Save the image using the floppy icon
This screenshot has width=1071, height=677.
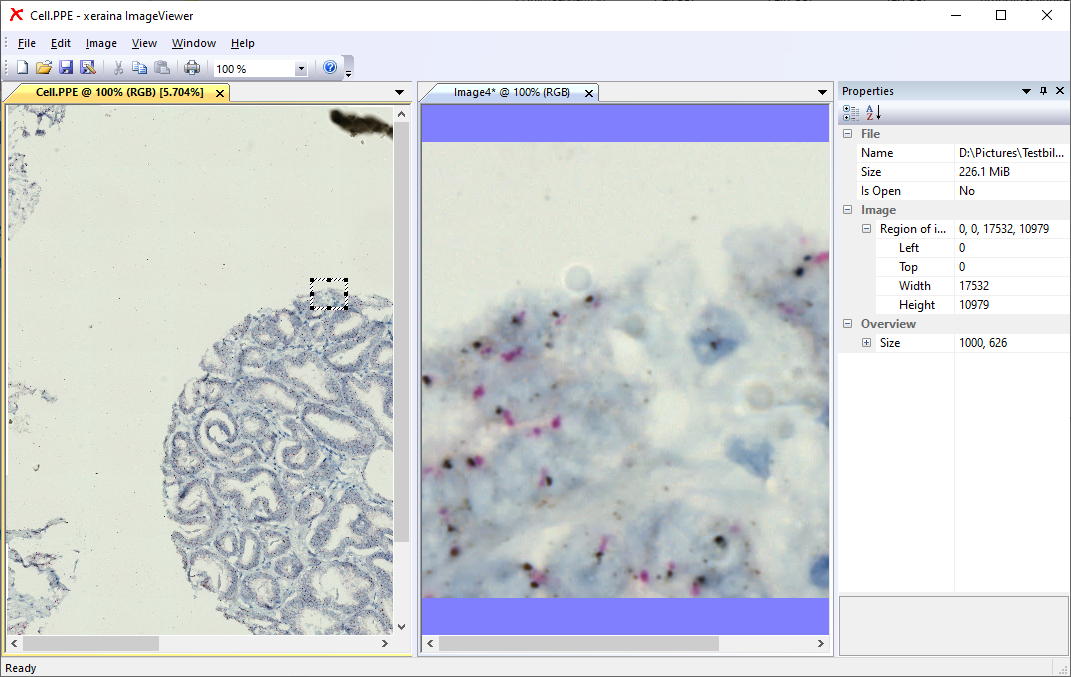pyautogui.click(x=66, y=68)
